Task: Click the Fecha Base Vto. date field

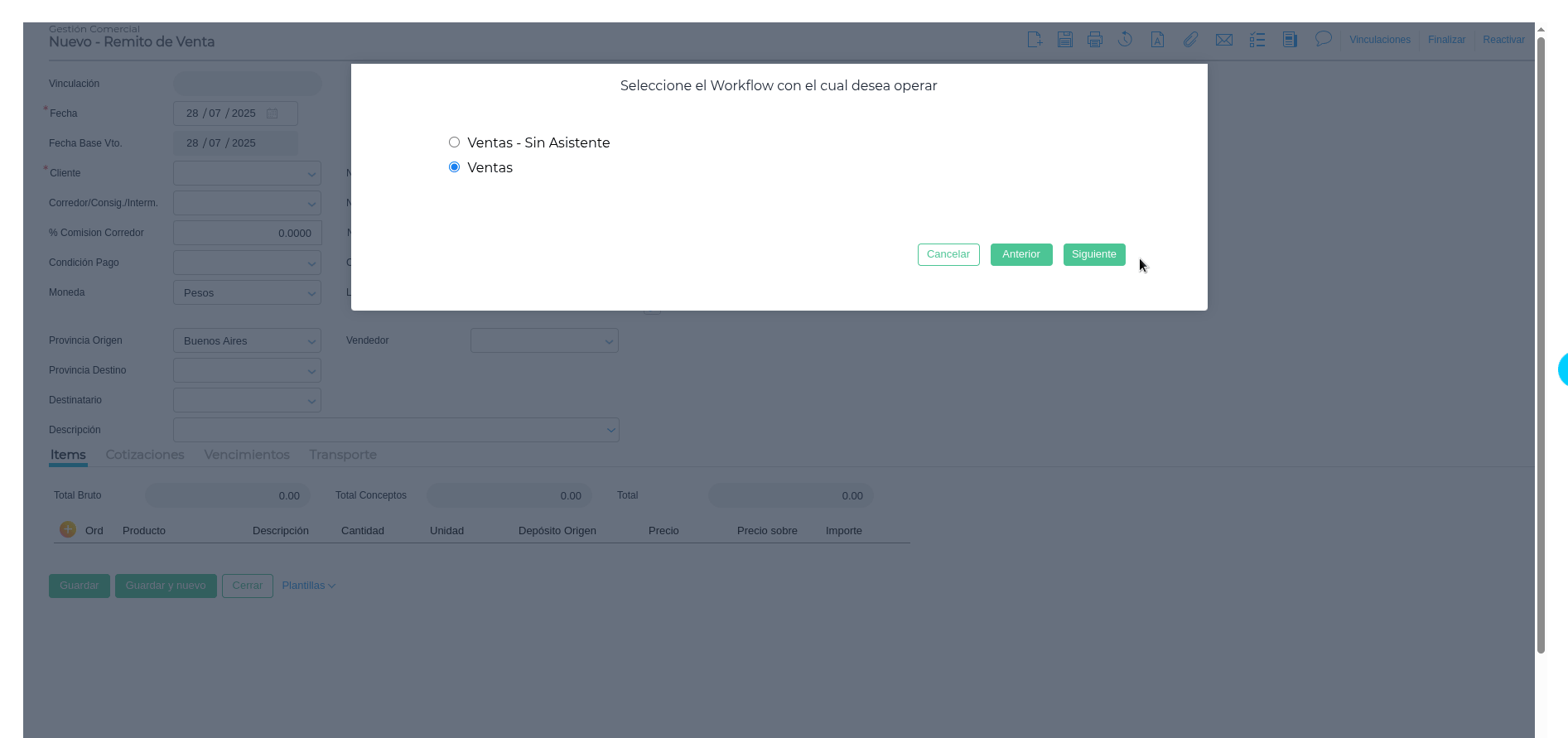Action: click(x=235, y=143)
